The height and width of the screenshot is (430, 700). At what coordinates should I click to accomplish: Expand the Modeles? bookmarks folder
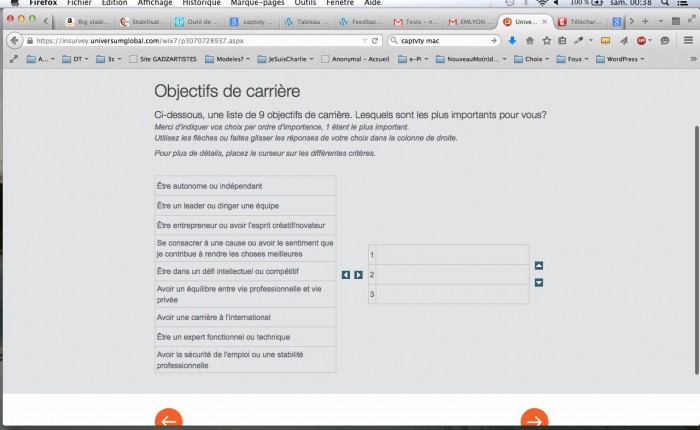(x=227, y=59)
